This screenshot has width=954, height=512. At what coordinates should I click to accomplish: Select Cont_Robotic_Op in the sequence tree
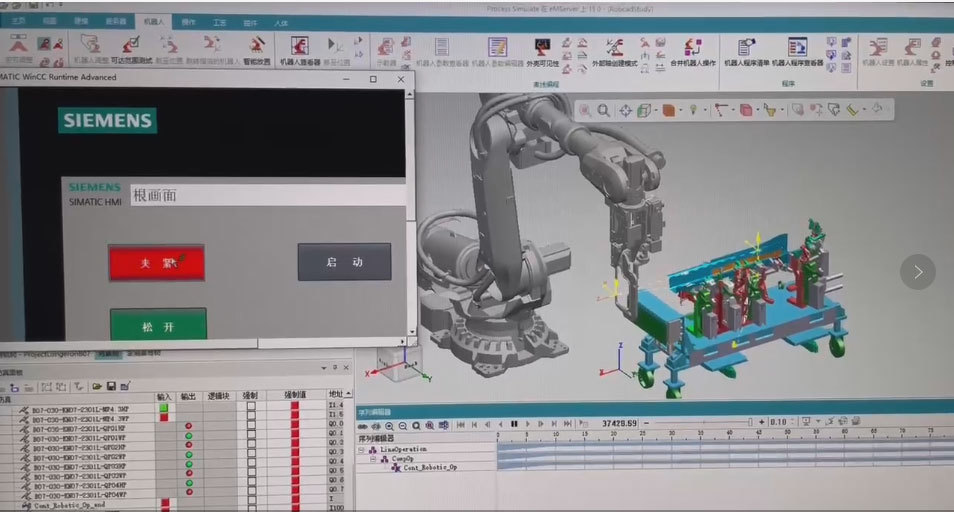click(x=430, y=468)
